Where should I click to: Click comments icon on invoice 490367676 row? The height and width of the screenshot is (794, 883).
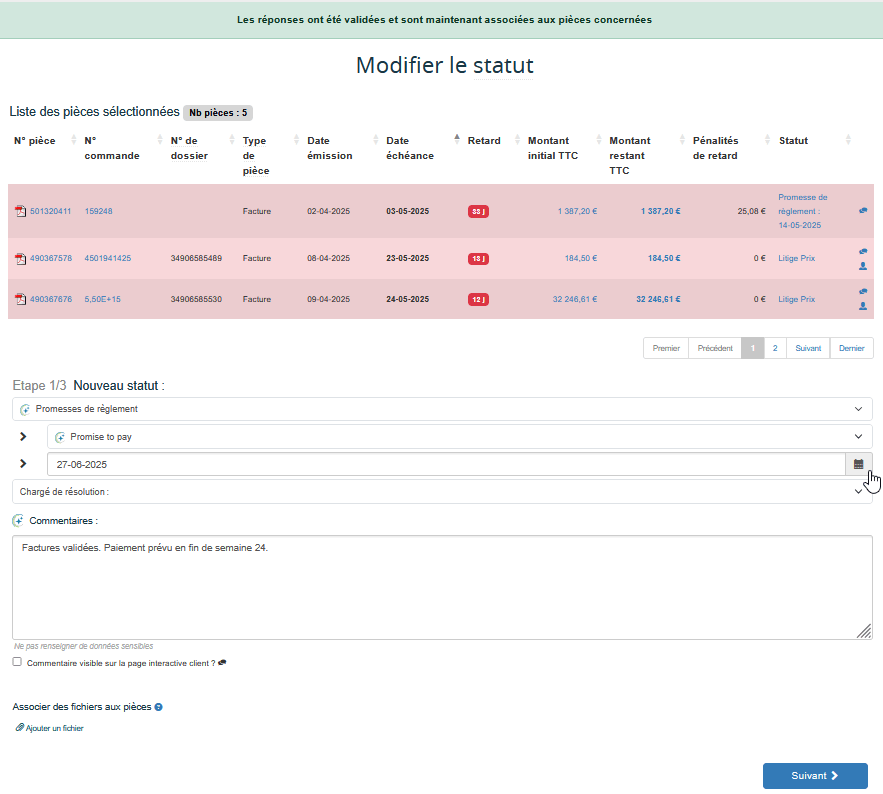click(x=862, y=292)
